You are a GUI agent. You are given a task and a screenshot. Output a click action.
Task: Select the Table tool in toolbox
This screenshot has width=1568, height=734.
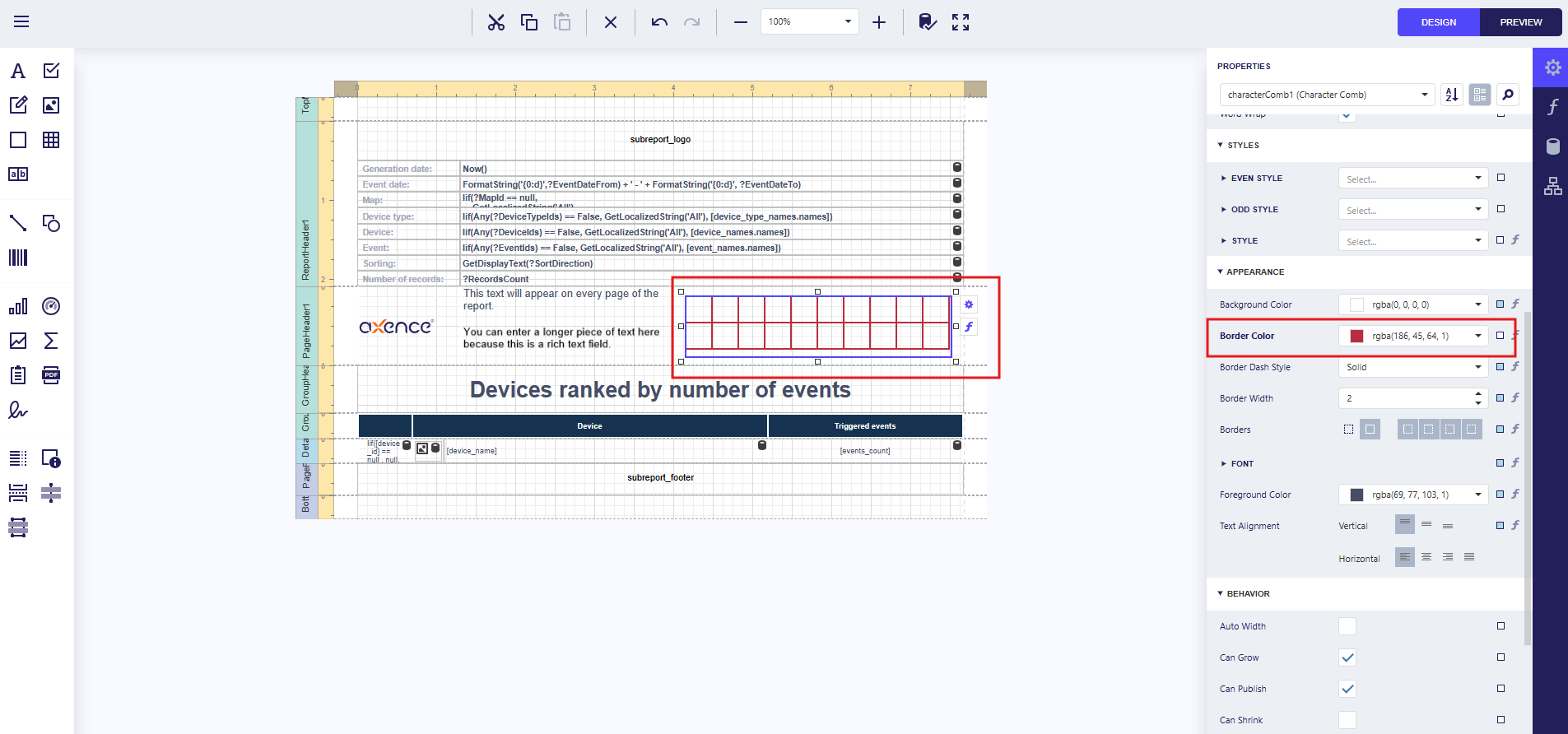pos(51,140)
